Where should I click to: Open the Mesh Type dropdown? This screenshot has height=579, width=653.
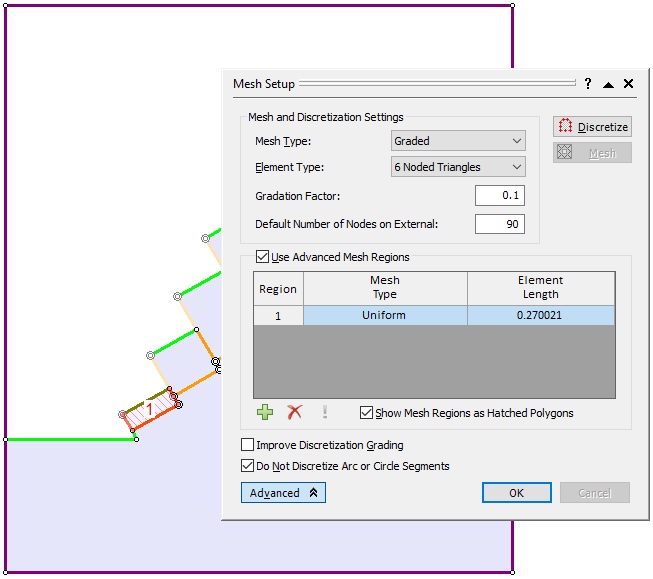(458, 142)
